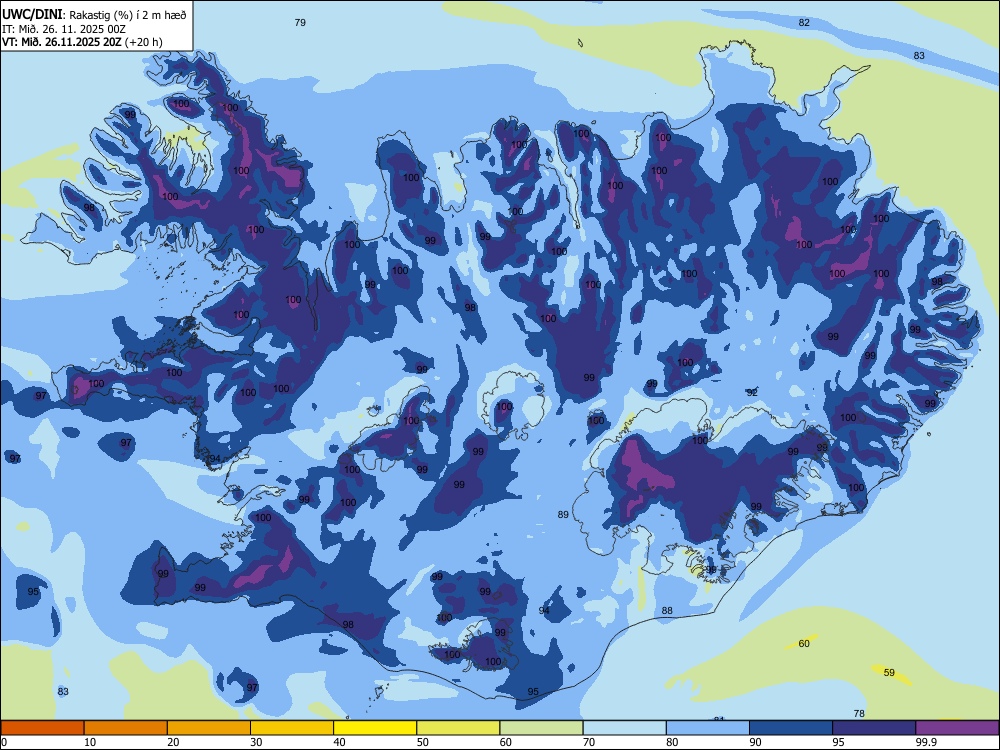The image size is (1000, 750).
Task: Pick the indigo 95–99.9 legend swatch
Action: pos(874,728)
